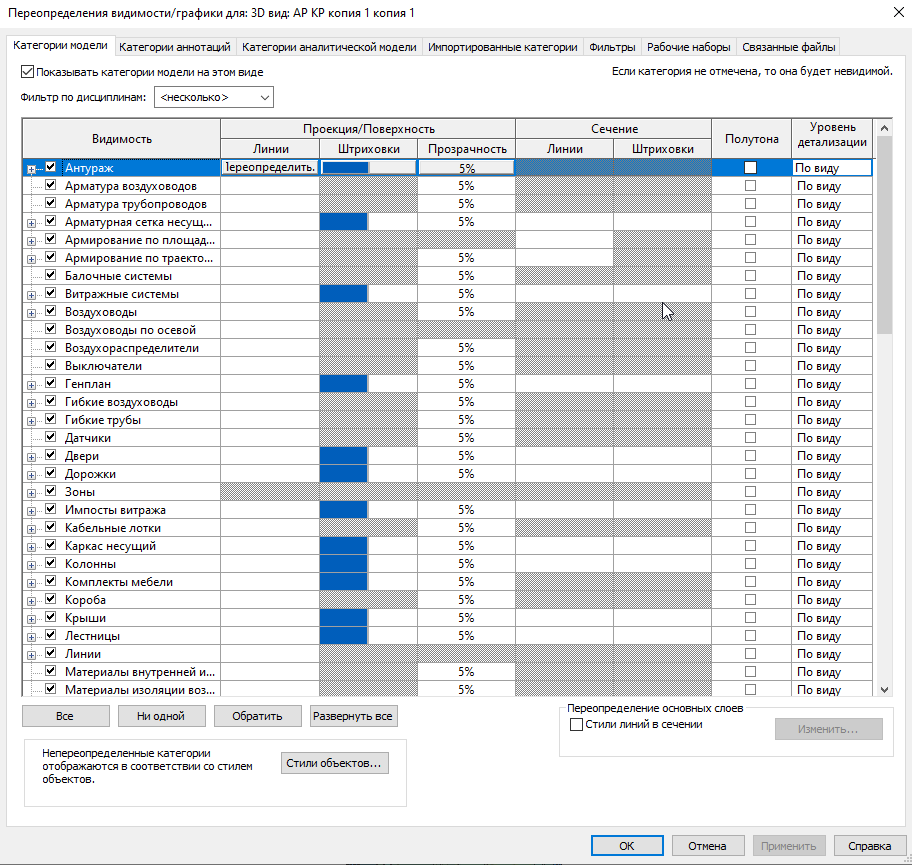This screenshot has height=865, width=912.
Task: Click blue pattern swatch for Колонны
Action: pyautogui.click(x=344, y=564)
